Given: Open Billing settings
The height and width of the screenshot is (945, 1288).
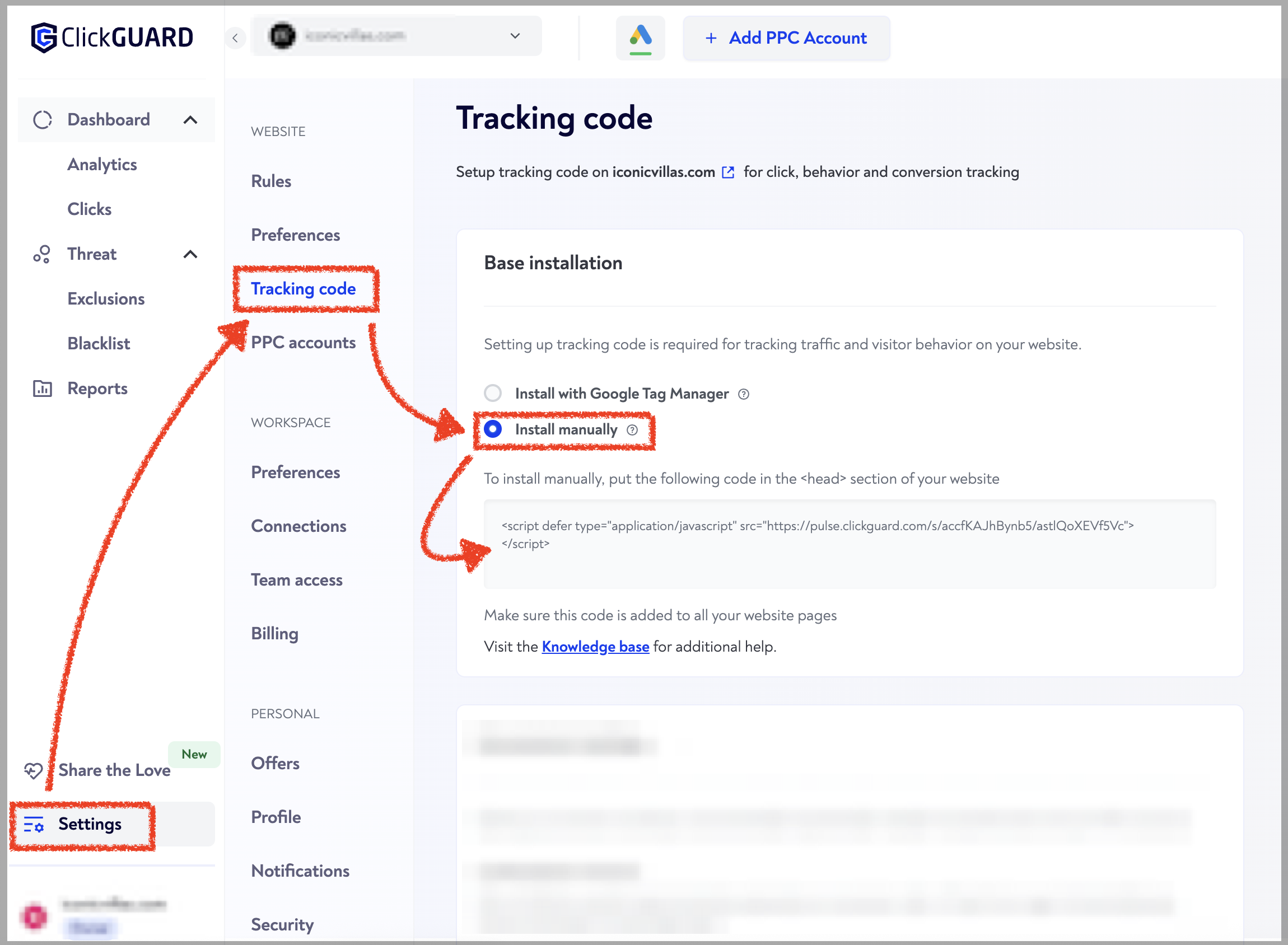Looking at the screenshot, I should point(274,634).
